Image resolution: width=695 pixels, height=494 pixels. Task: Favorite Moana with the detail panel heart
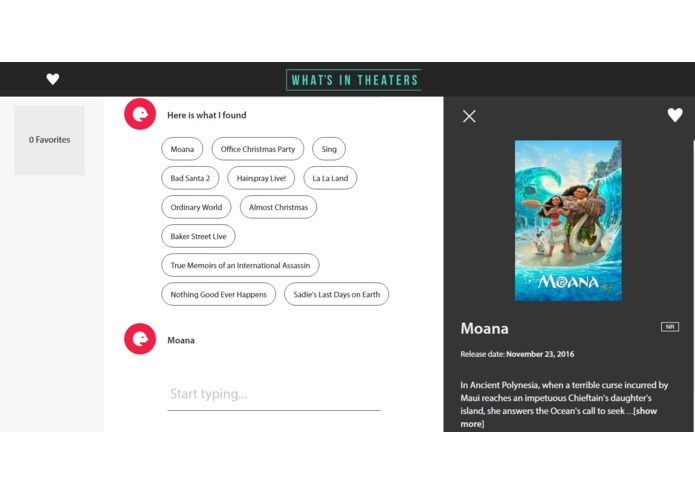tap(675, 116)
